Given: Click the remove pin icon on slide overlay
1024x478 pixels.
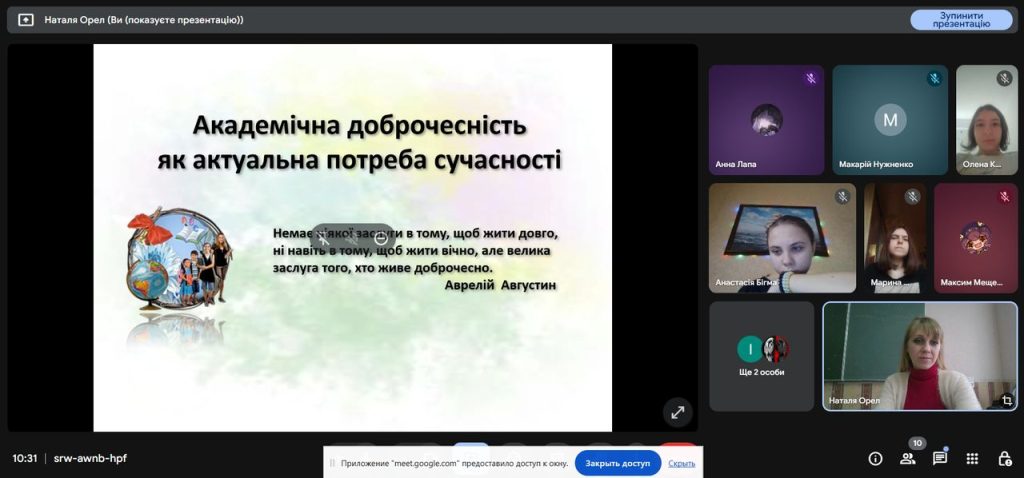Looking at the screenshot, I should click(381, 238).
